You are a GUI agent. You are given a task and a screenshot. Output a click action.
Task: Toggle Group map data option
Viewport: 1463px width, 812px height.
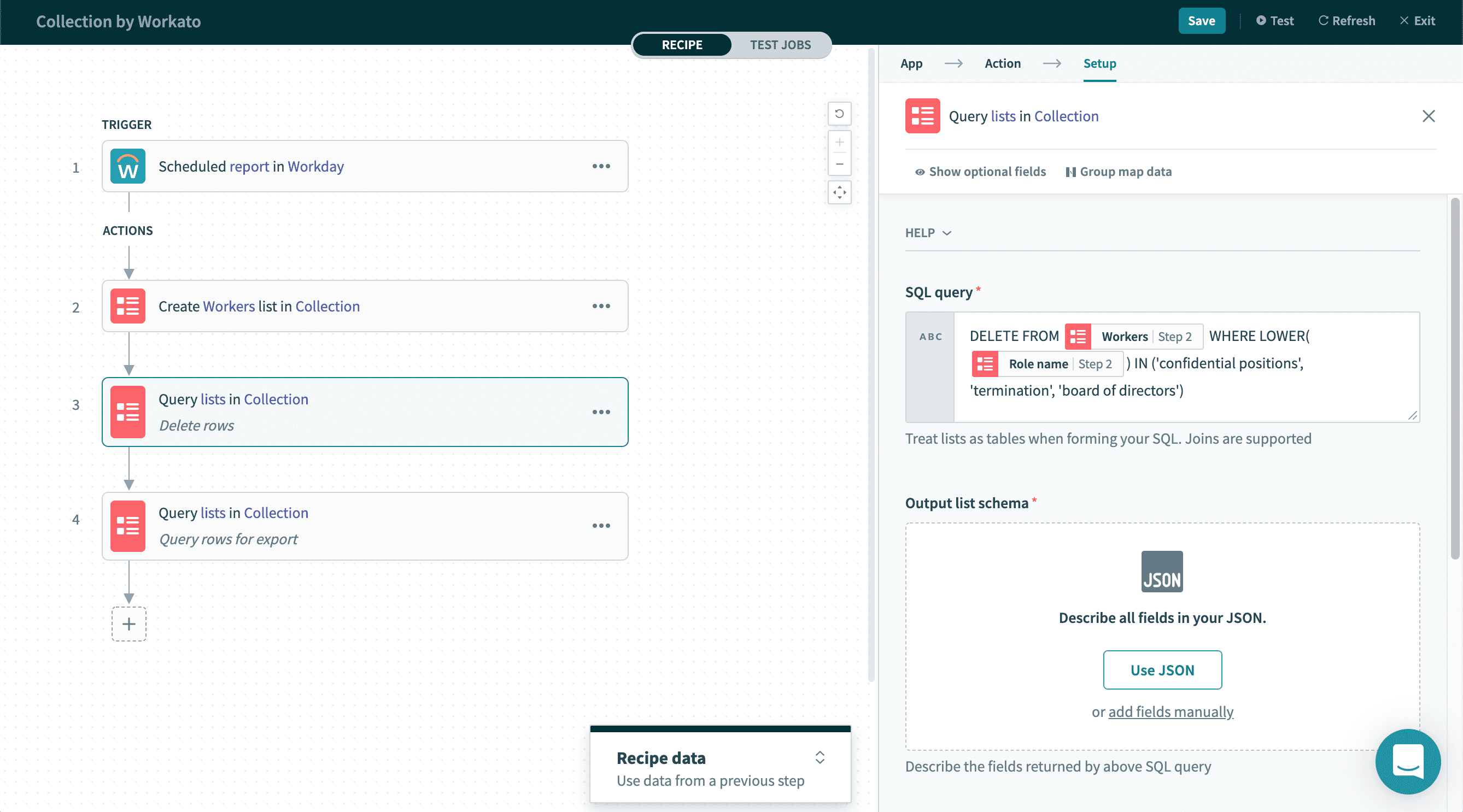tap(1118, 172)
